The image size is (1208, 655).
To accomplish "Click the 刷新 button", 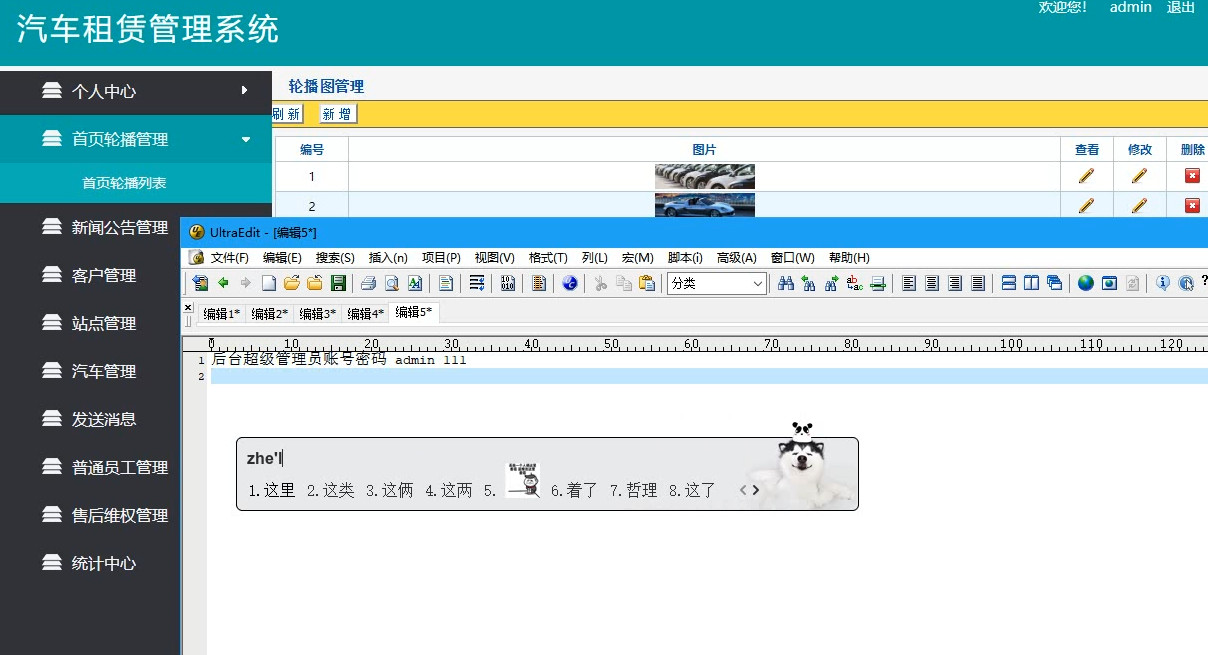I will coord(287,114).
